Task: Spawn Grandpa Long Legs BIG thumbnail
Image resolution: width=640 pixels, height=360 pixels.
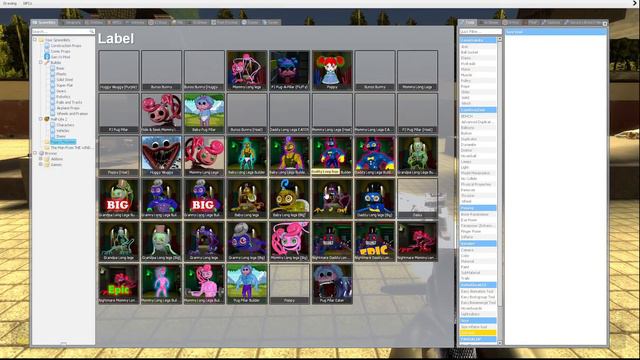Action: click(x=119, y=198)
